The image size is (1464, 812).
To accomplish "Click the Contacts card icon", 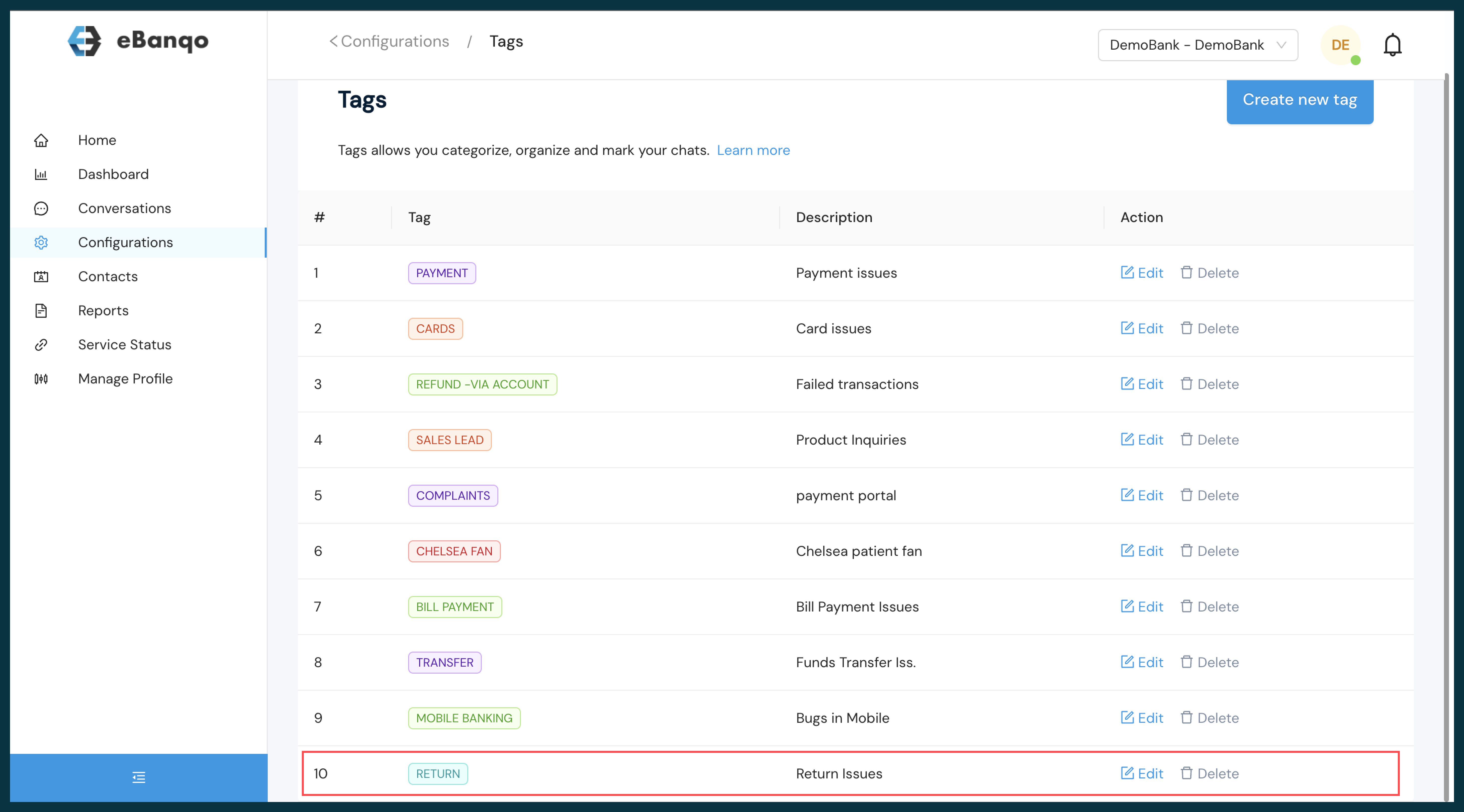I will tap(41, 277).
